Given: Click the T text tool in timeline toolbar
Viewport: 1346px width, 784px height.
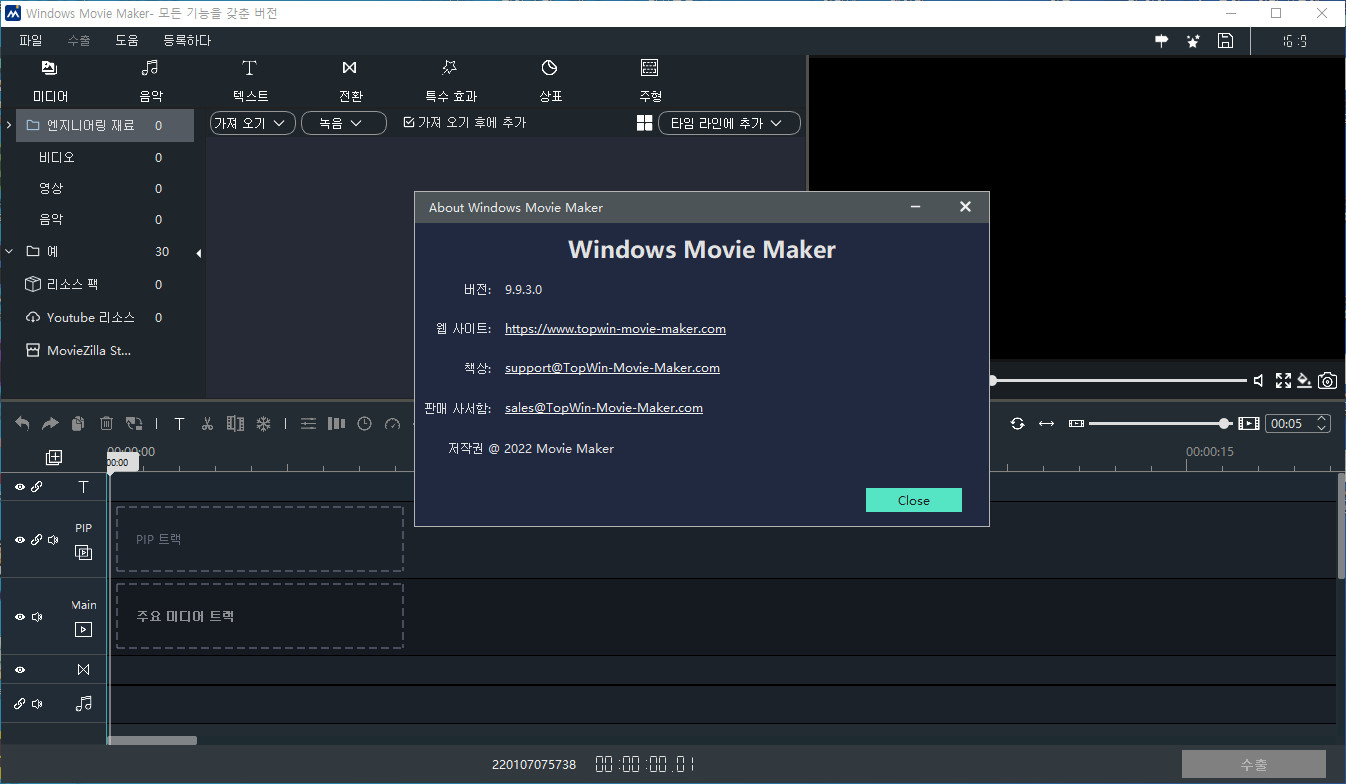Looking at the screenshot, I should click(x=179, y=424).
